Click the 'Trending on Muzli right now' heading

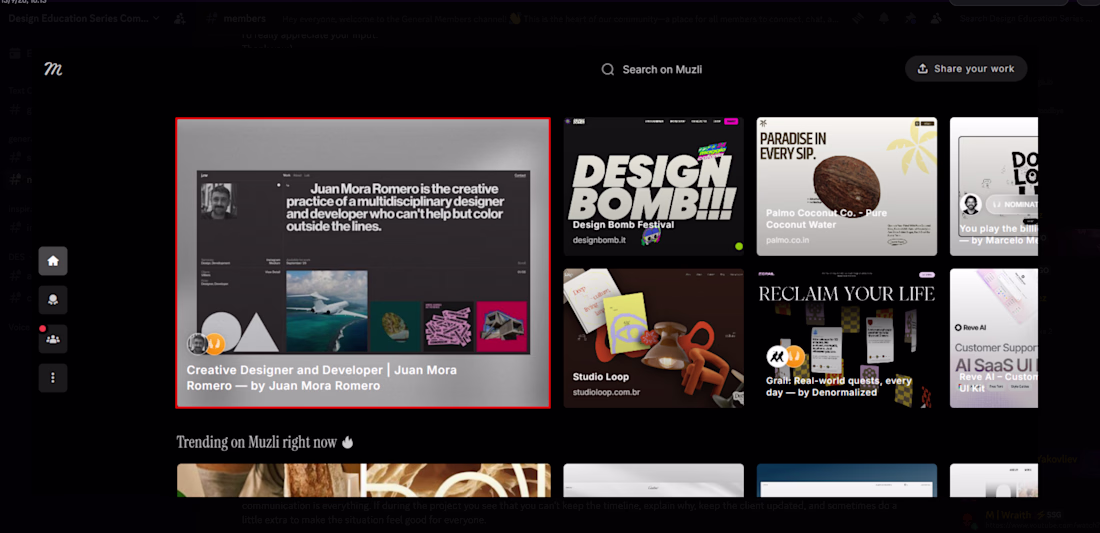(265, 442)
